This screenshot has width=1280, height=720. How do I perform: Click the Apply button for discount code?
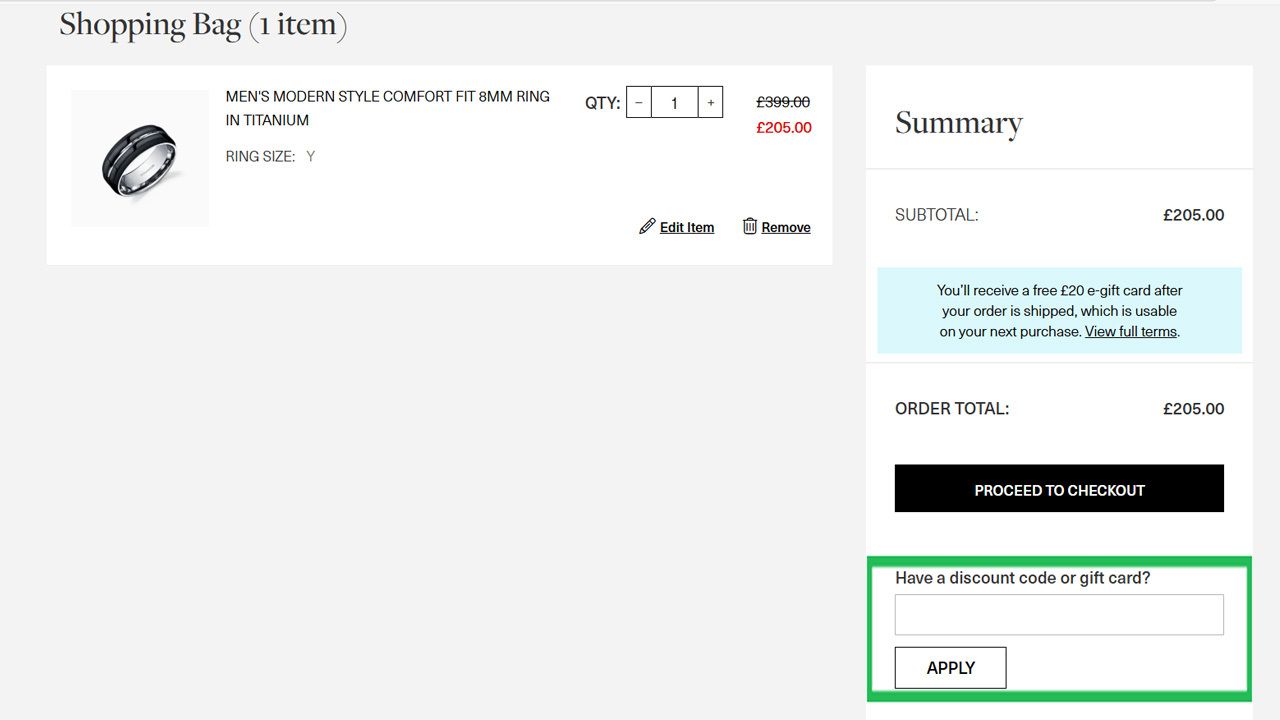click(949, 667)
